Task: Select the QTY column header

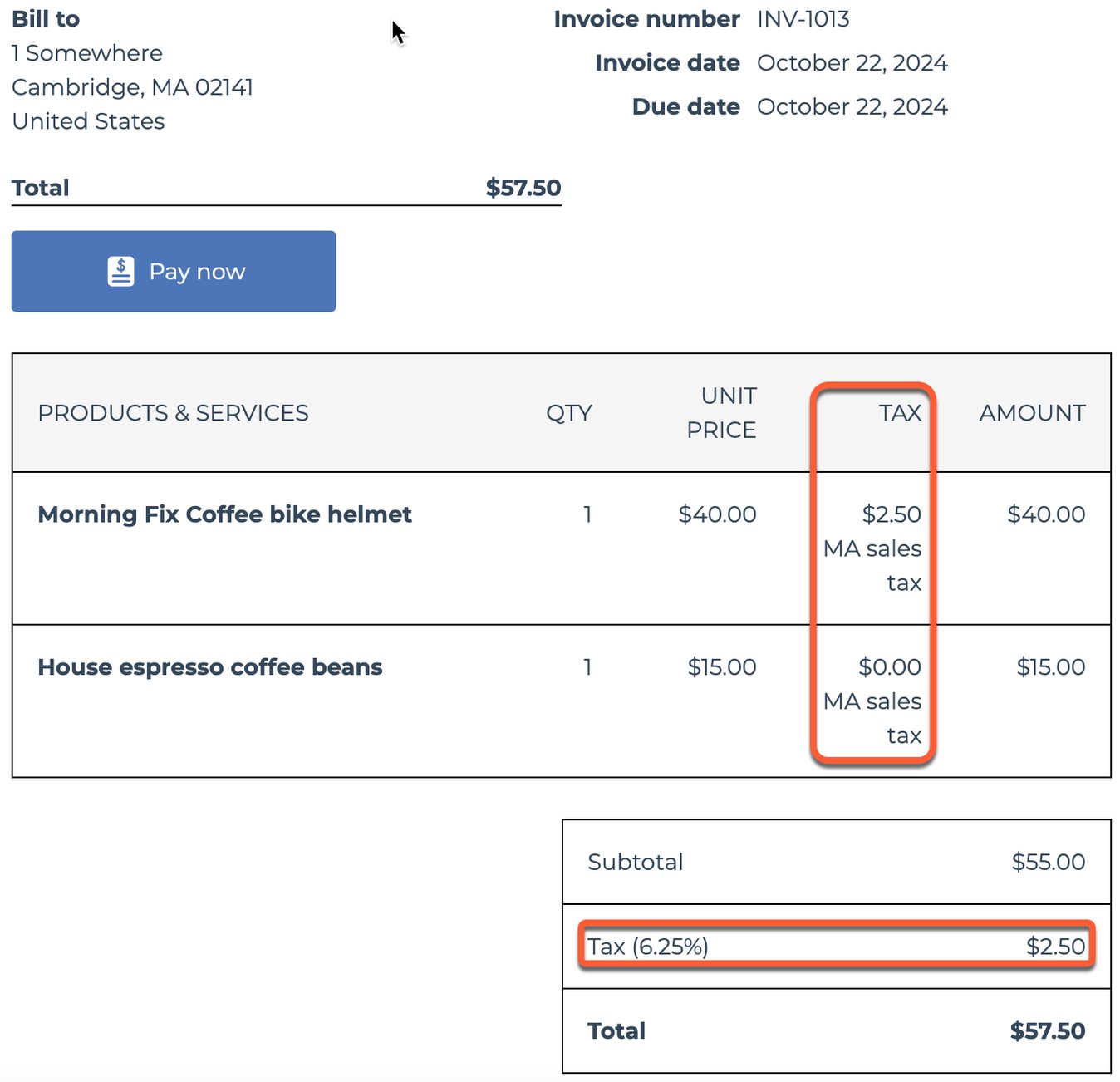Action: [569, 412]
